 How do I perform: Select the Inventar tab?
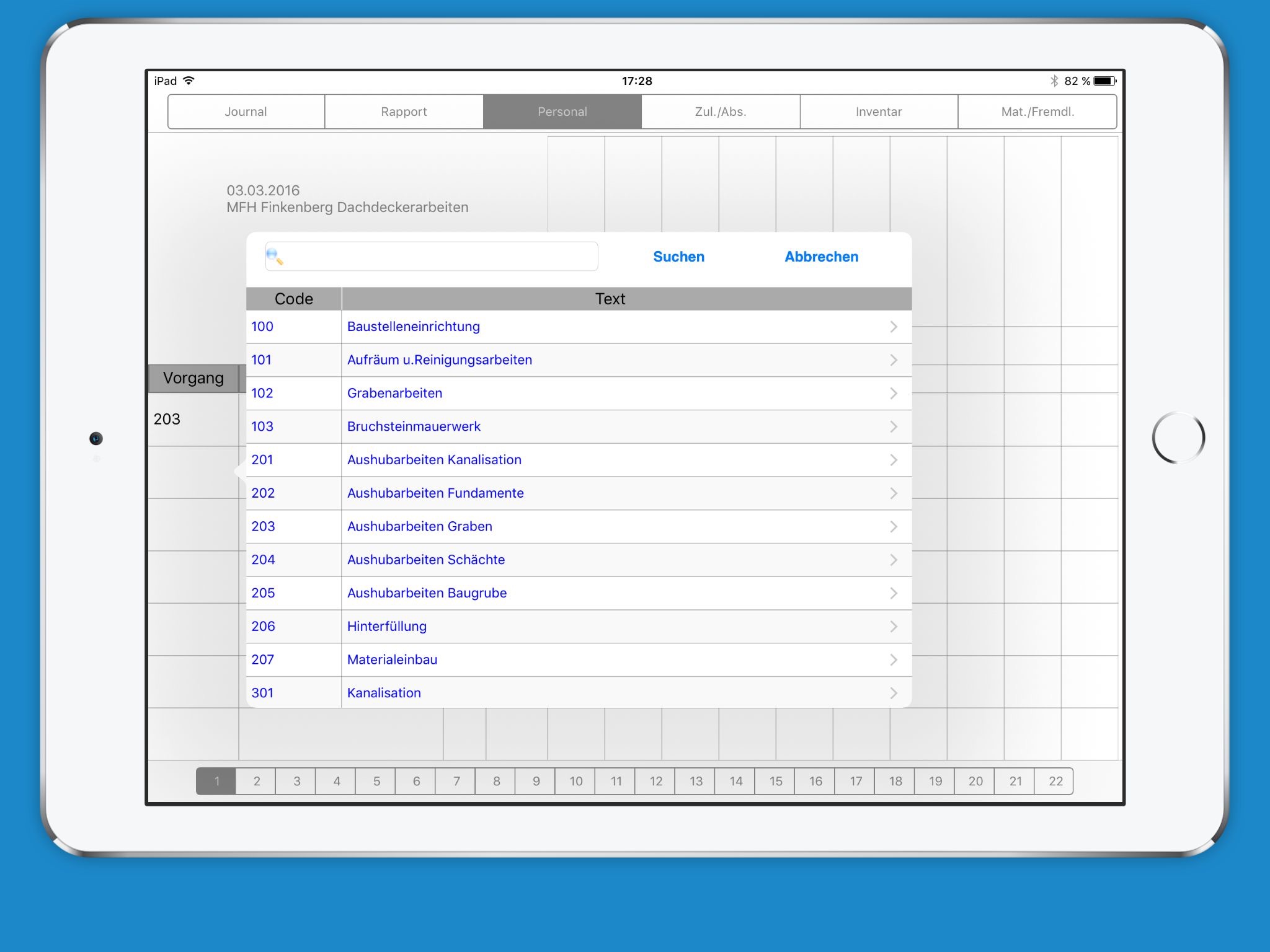878,112
